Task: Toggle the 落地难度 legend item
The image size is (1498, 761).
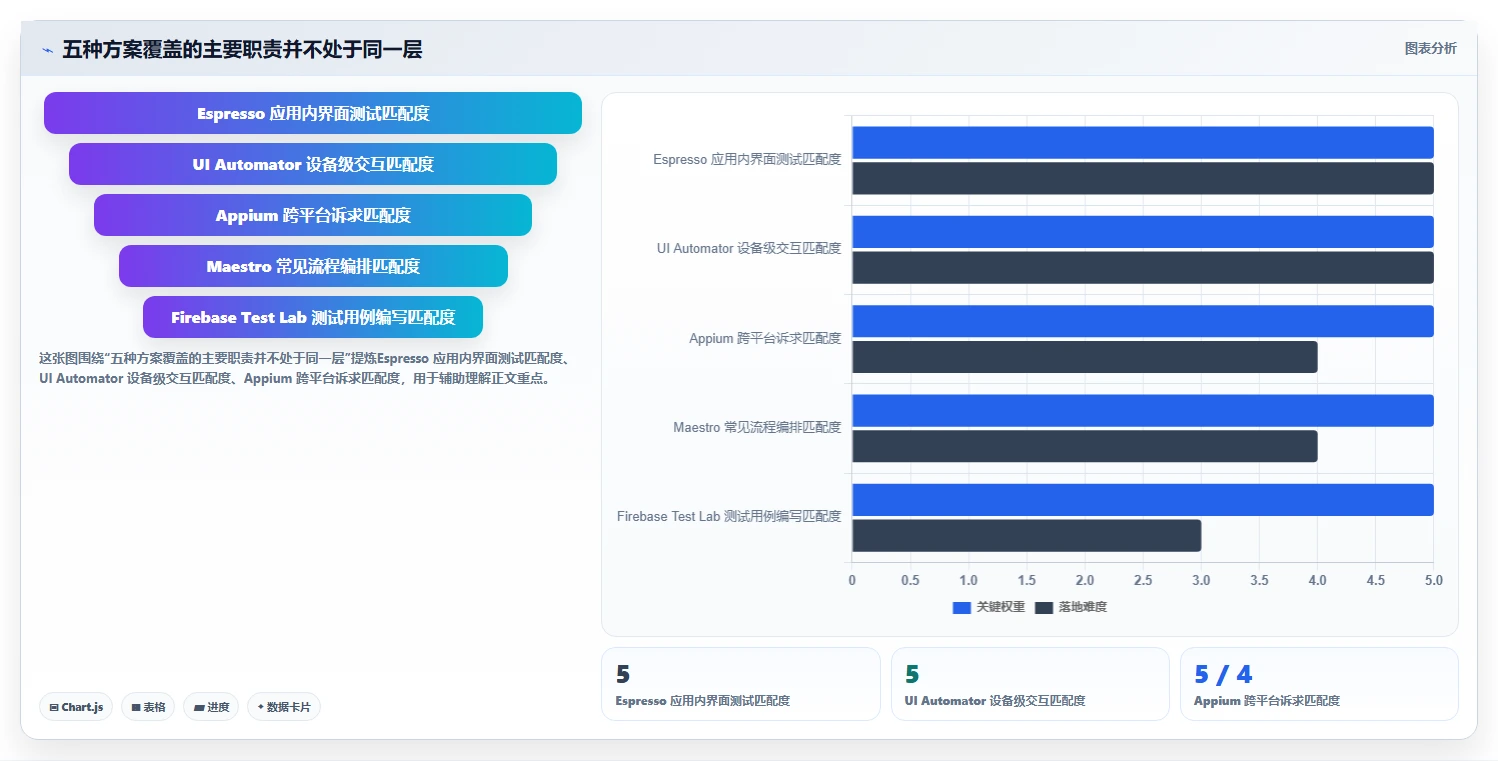Action: (1071, 607)
